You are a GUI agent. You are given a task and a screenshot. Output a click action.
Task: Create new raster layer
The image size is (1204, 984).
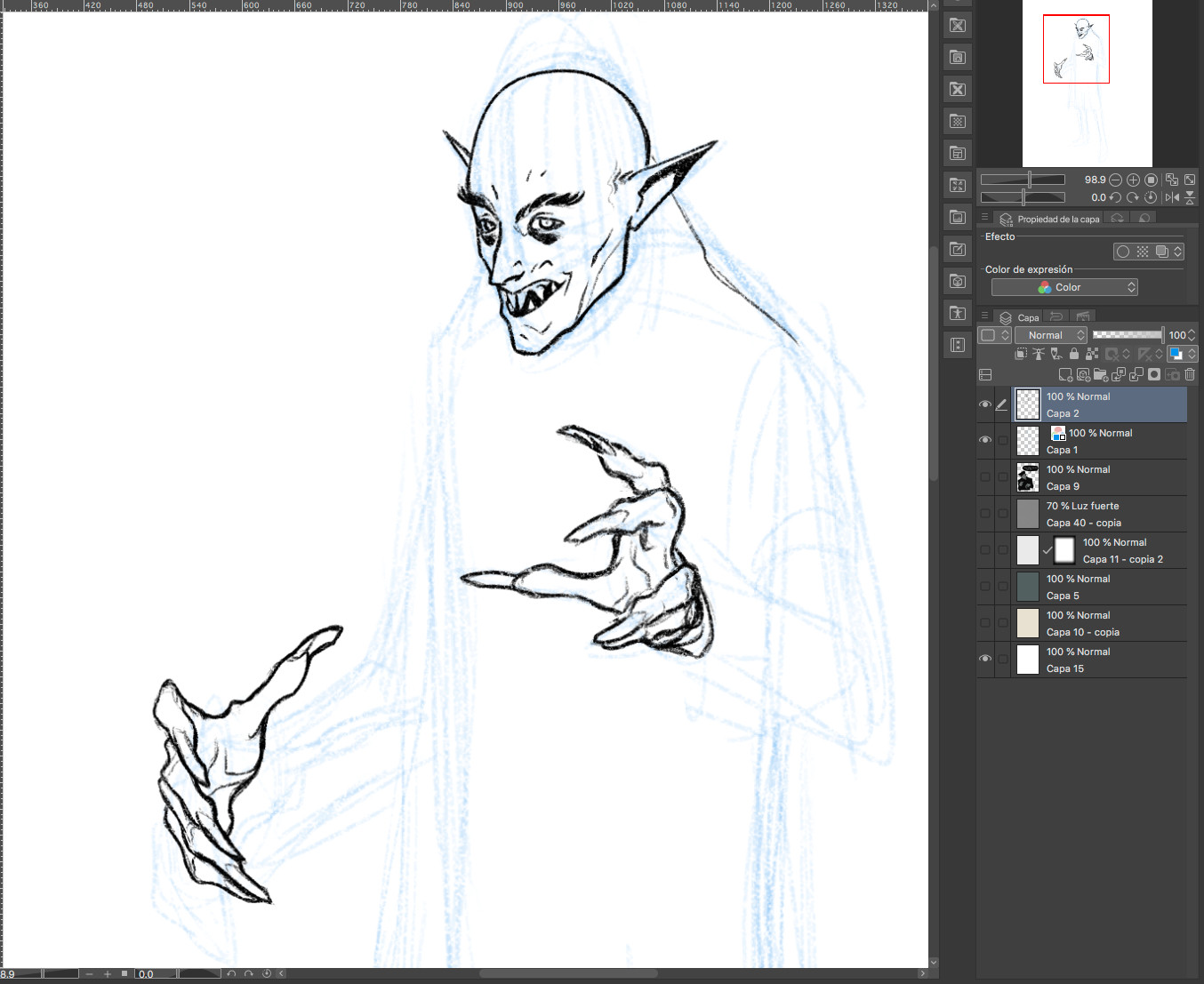click(1065, 374)
